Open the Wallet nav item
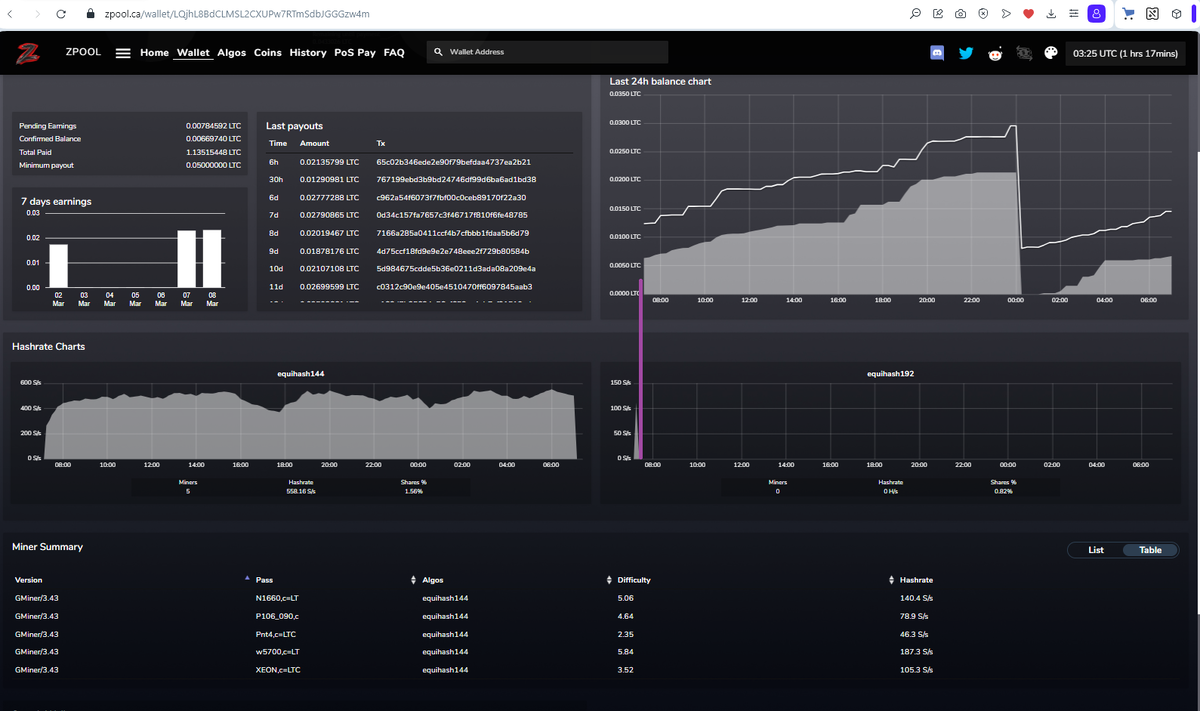Image resolution: width=1200 pixels, height=711 pixels. click(194, 52)
